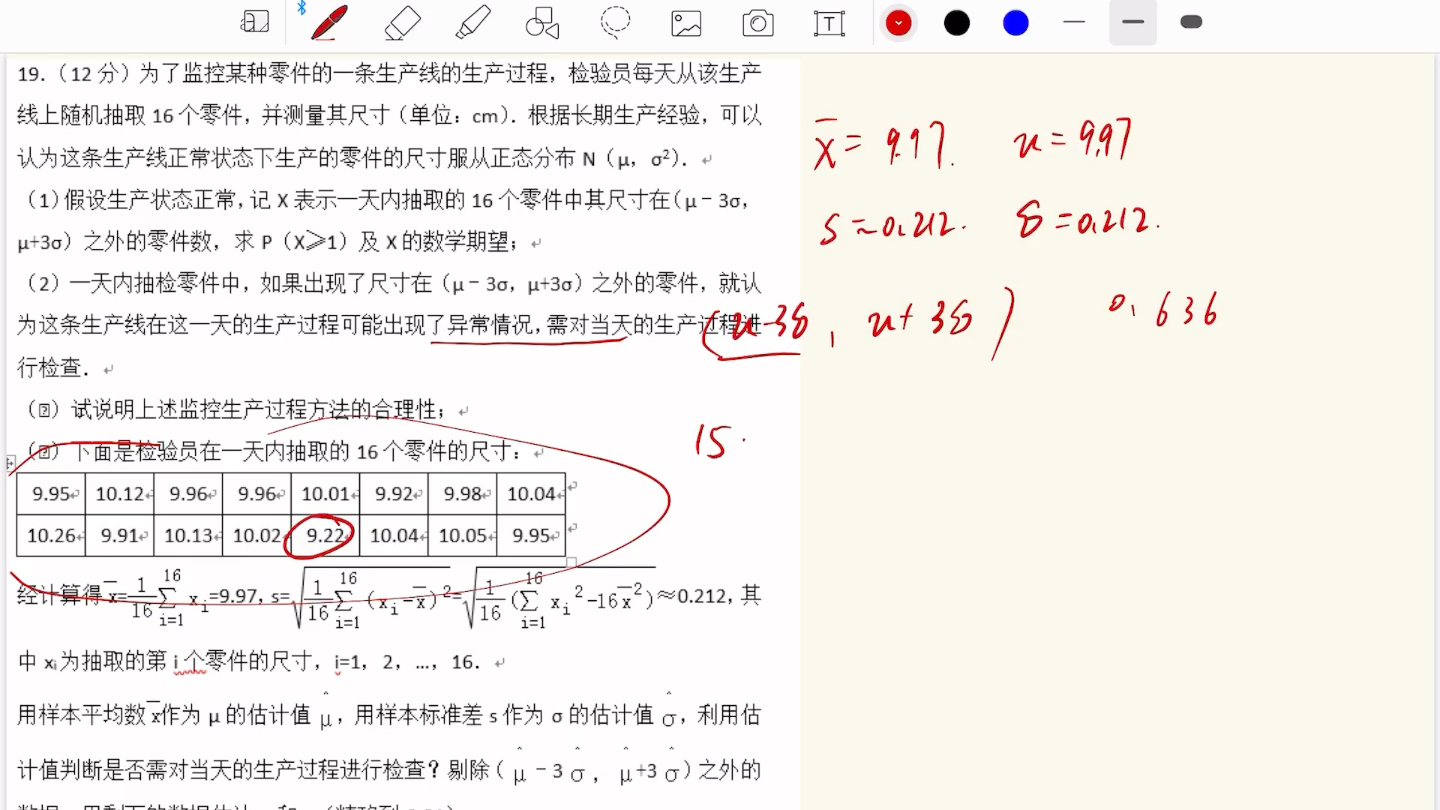Open the camera tool

click(758, 23)
